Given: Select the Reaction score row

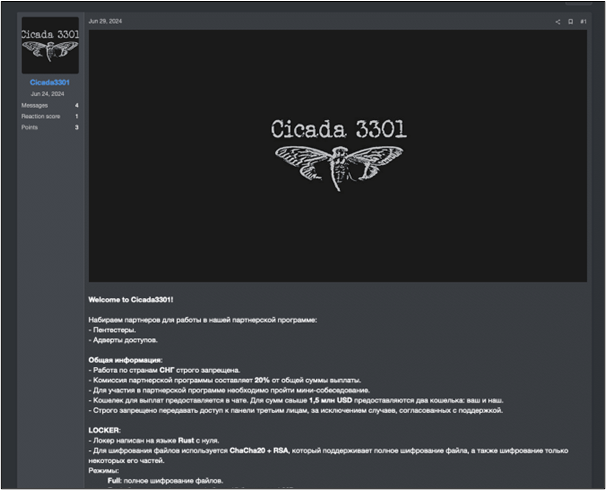Looking at the screenshot, I should pos(50,116).
